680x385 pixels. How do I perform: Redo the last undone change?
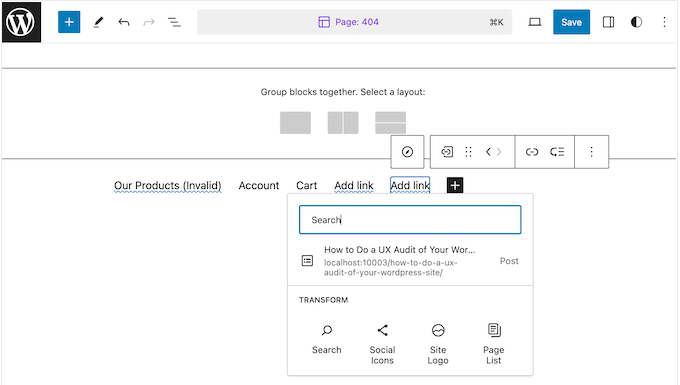point(149,22)
